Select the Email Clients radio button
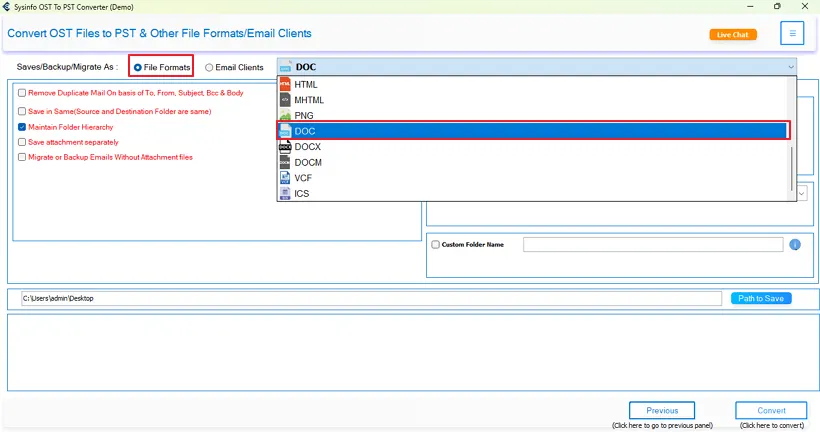 (209, 67)
